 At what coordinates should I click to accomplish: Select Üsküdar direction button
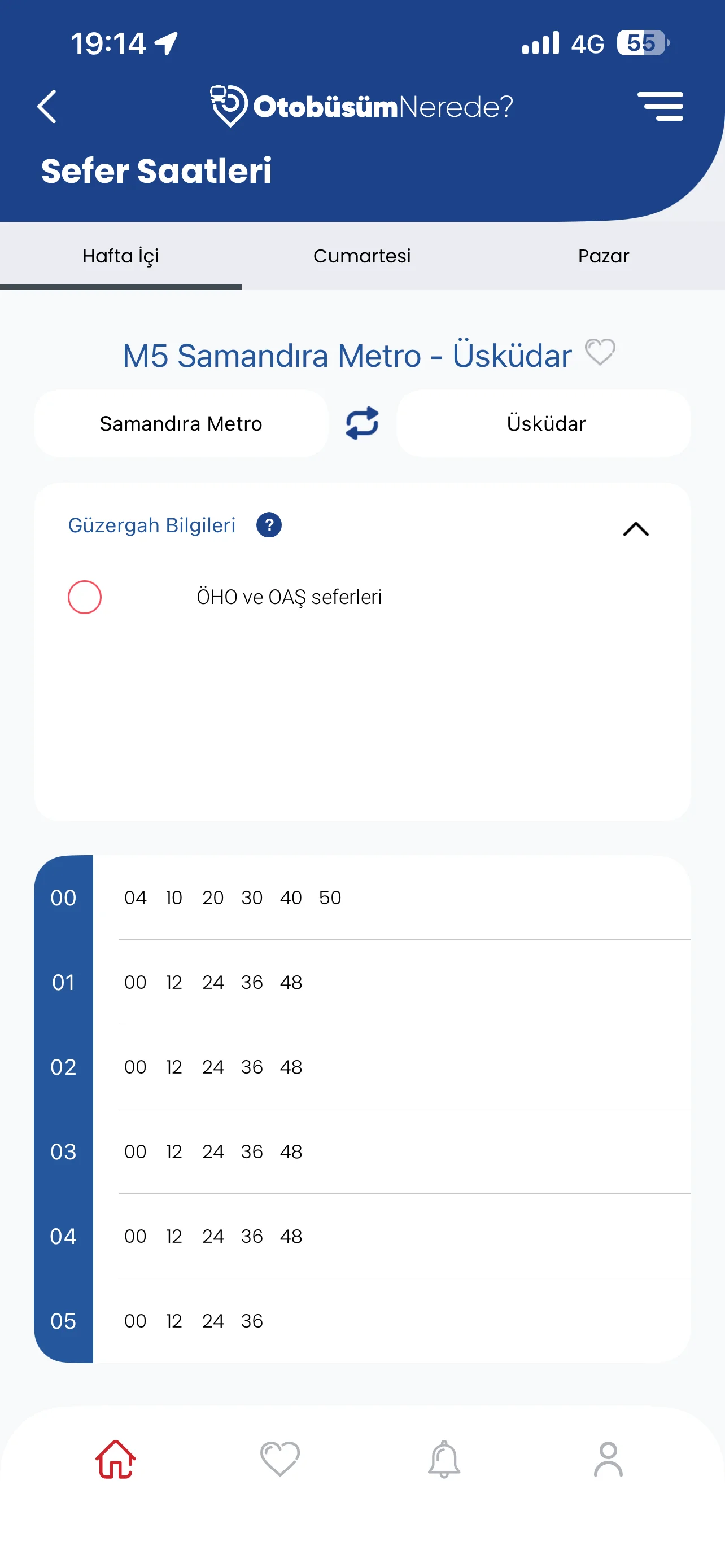(x=545, y=423)
